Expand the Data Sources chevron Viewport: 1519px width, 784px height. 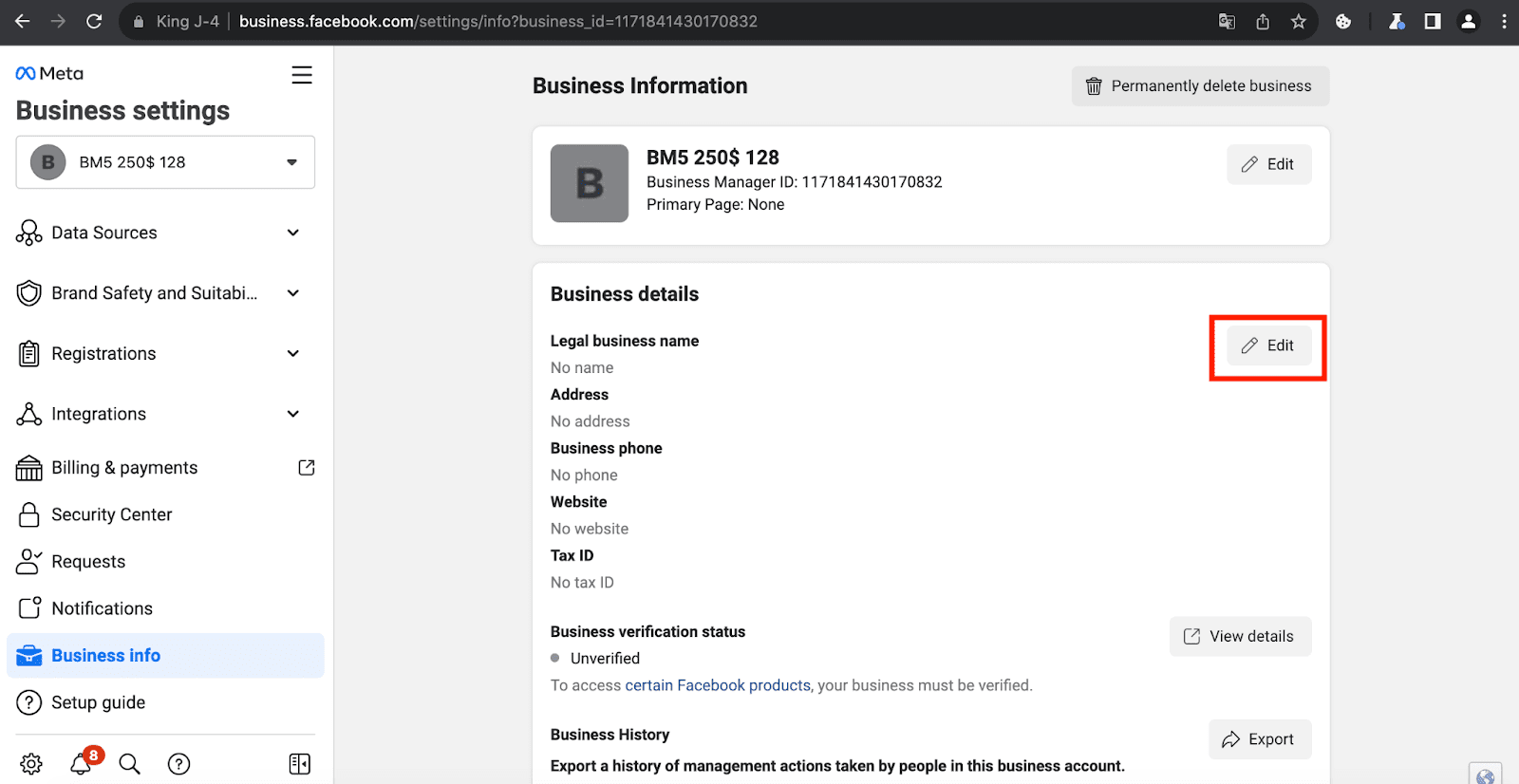[x=293, y=233]
